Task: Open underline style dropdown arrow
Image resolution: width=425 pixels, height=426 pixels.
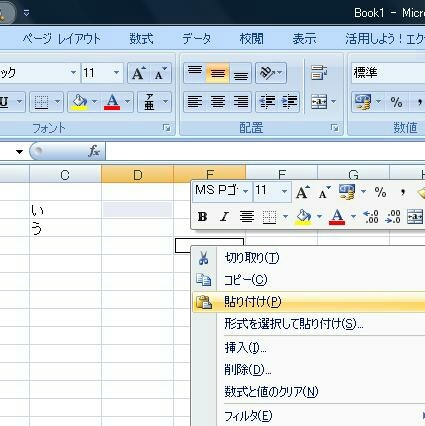Action: [x=19, y=102]
